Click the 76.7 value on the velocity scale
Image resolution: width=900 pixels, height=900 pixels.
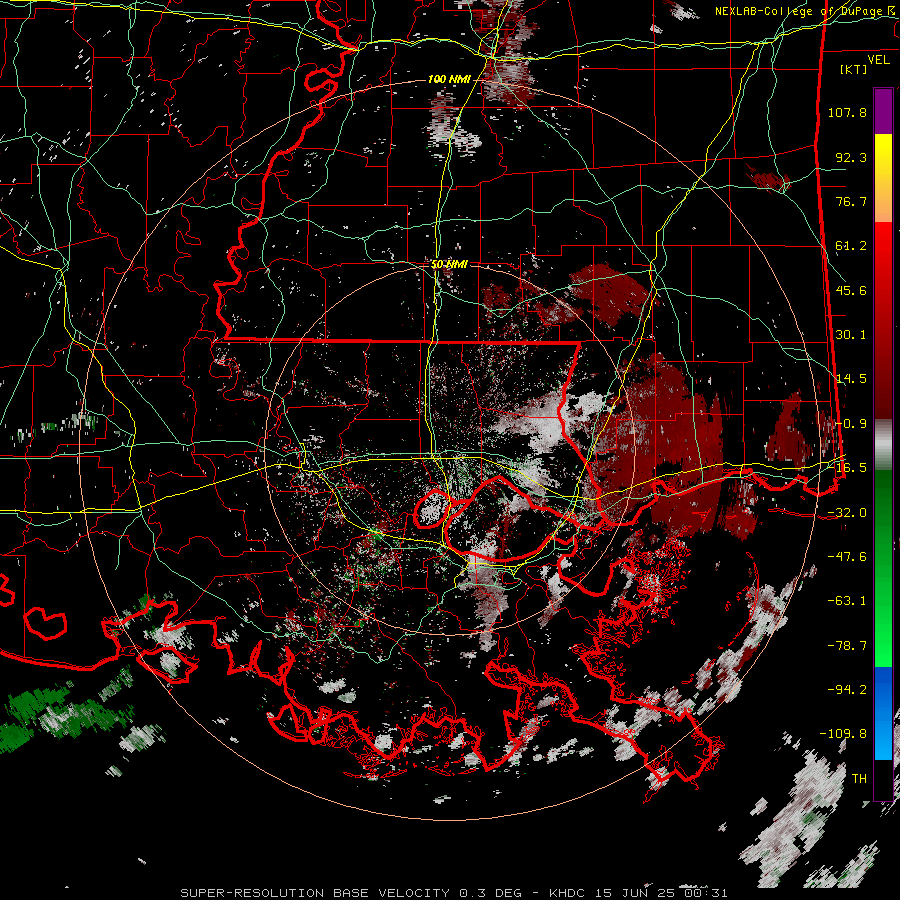coord(851,201)
